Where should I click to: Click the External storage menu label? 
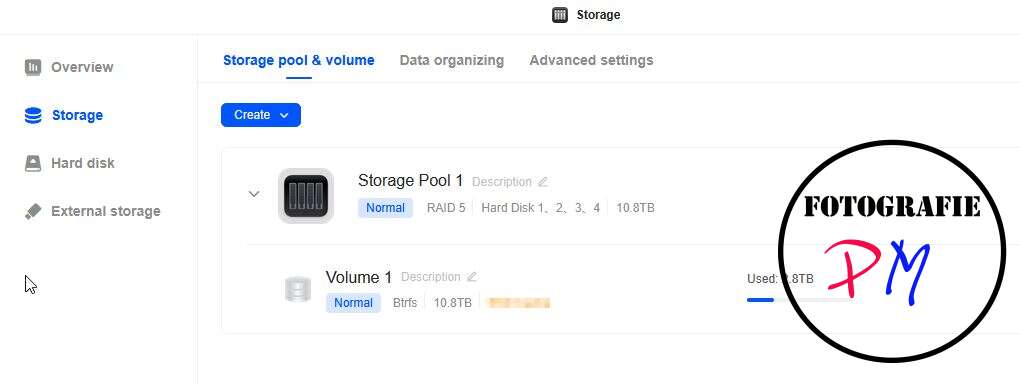pos(105,212)
